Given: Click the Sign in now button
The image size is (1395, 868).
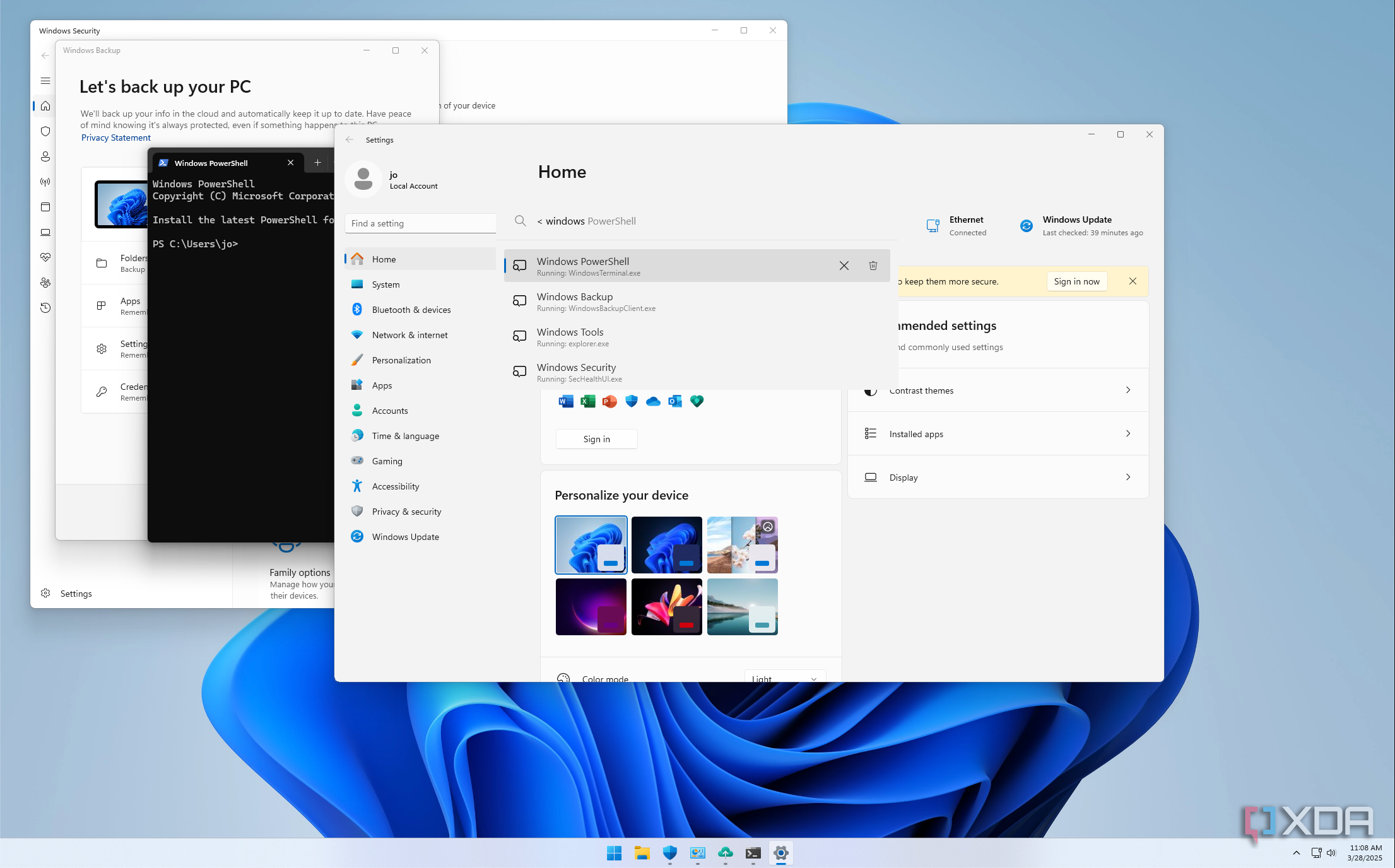Looking at the screenshot, I should tap(1076, 281).
